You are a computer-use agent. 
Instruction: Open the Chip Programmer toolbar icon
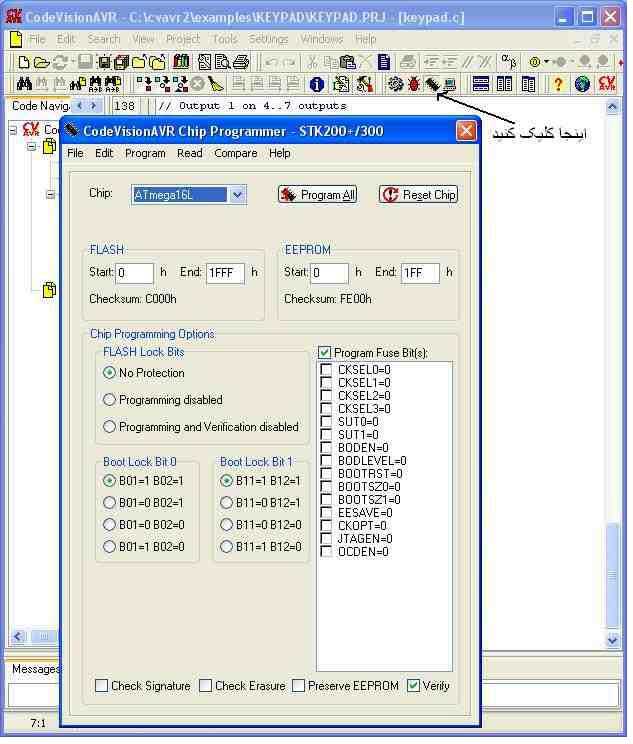coord(432,85)
